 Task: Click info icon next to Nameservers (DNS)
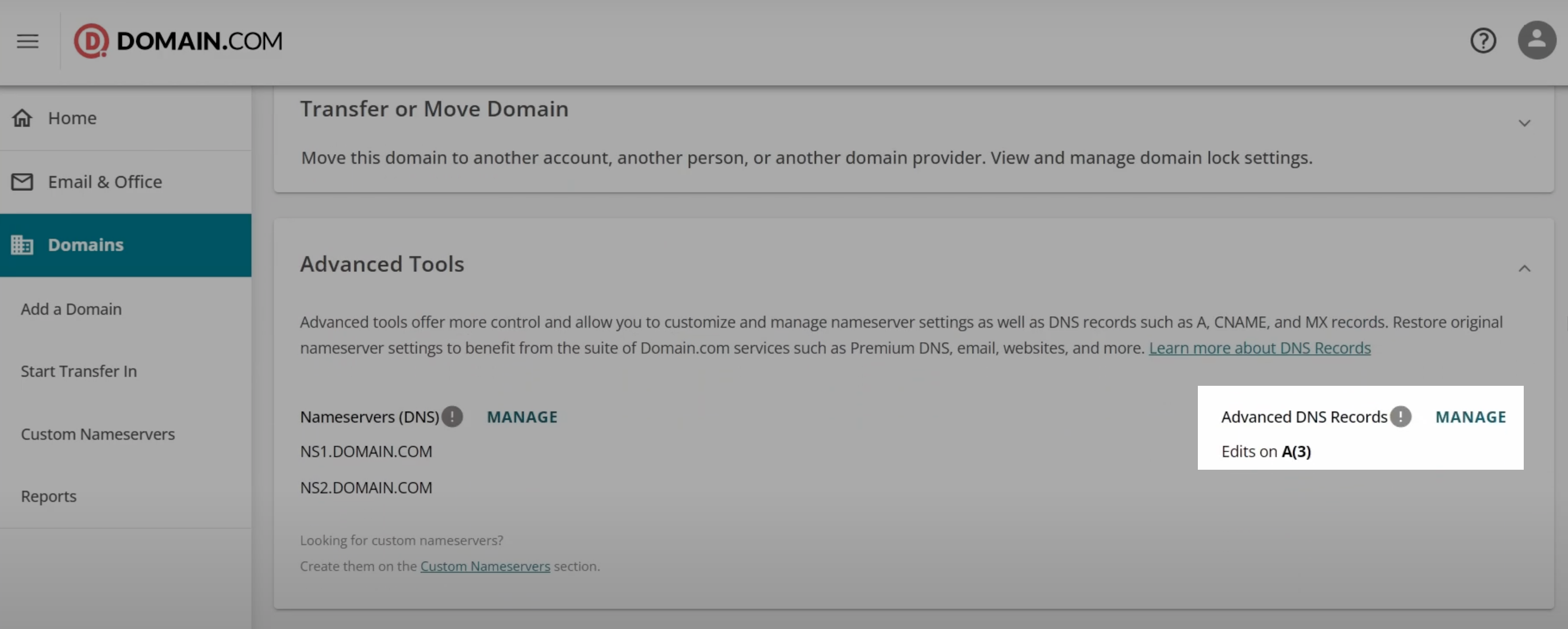point(452,416)
